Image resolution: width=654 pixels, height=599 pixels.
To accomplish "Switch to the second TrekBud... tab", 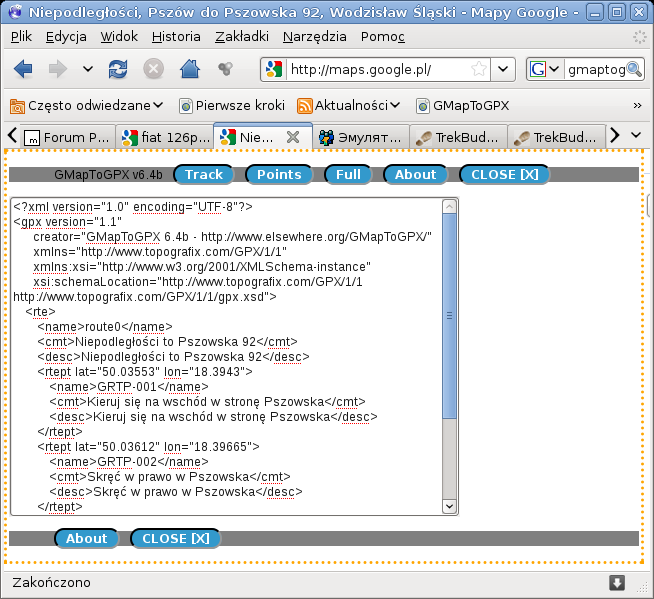I will point(556,137).
